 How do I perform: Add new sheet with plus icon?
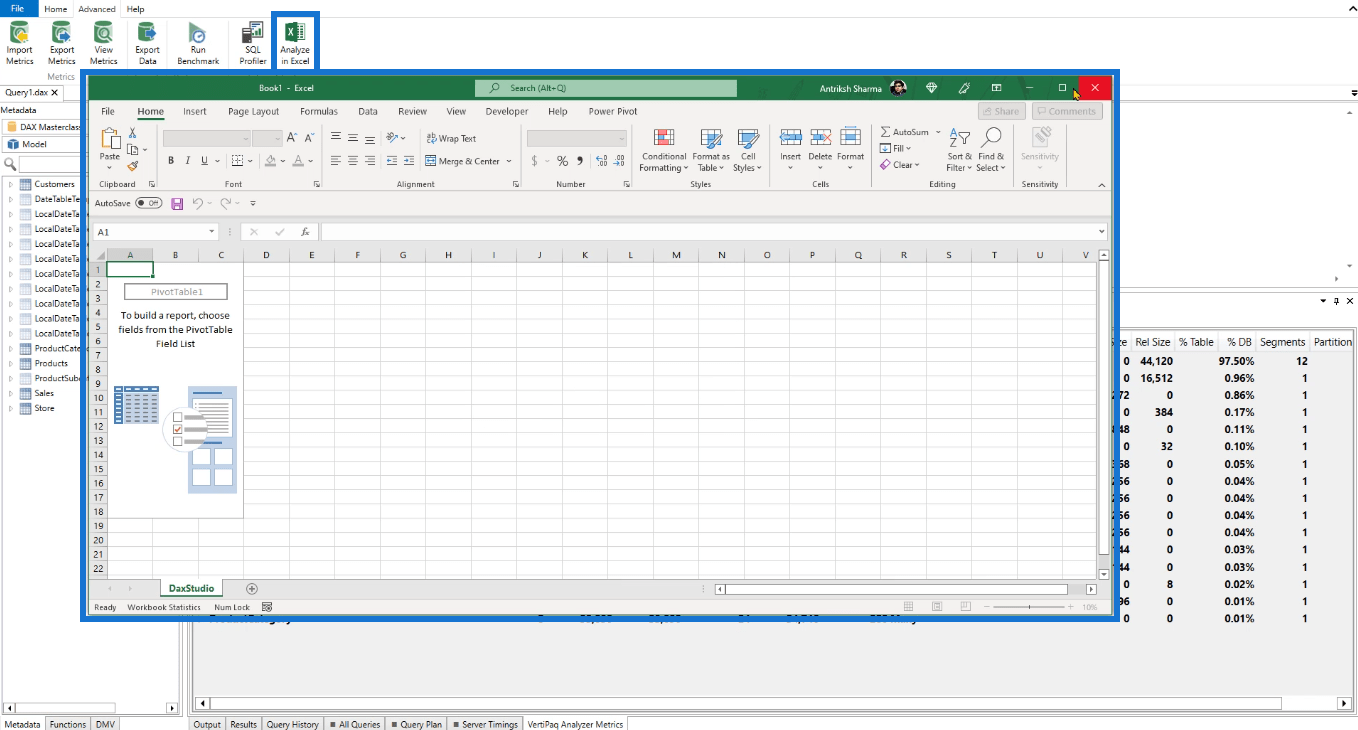pyautogui.click(x=252, y=589)
